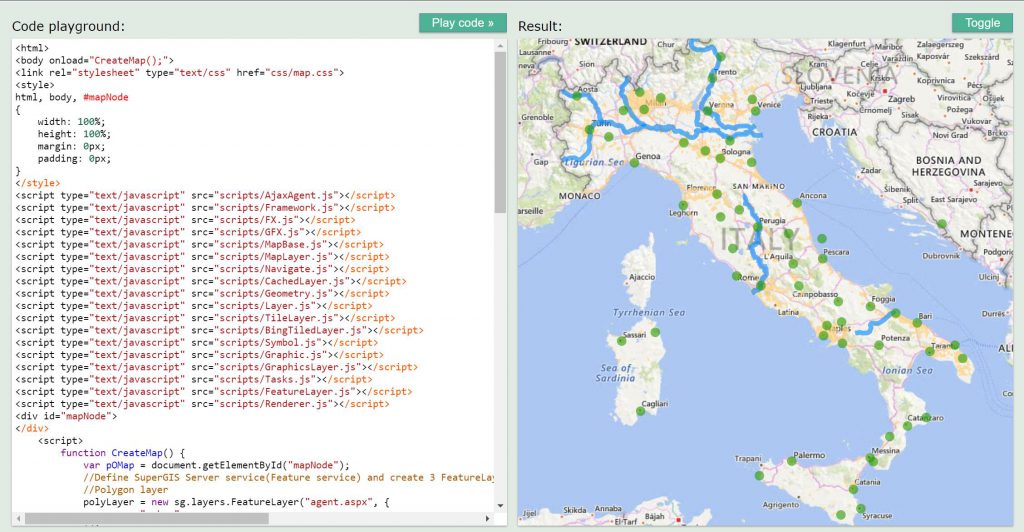The height and width of the screenshot is (532, 1024).
Task: Click the scroll-right arrow of the code editor
Action: (487, 518)
